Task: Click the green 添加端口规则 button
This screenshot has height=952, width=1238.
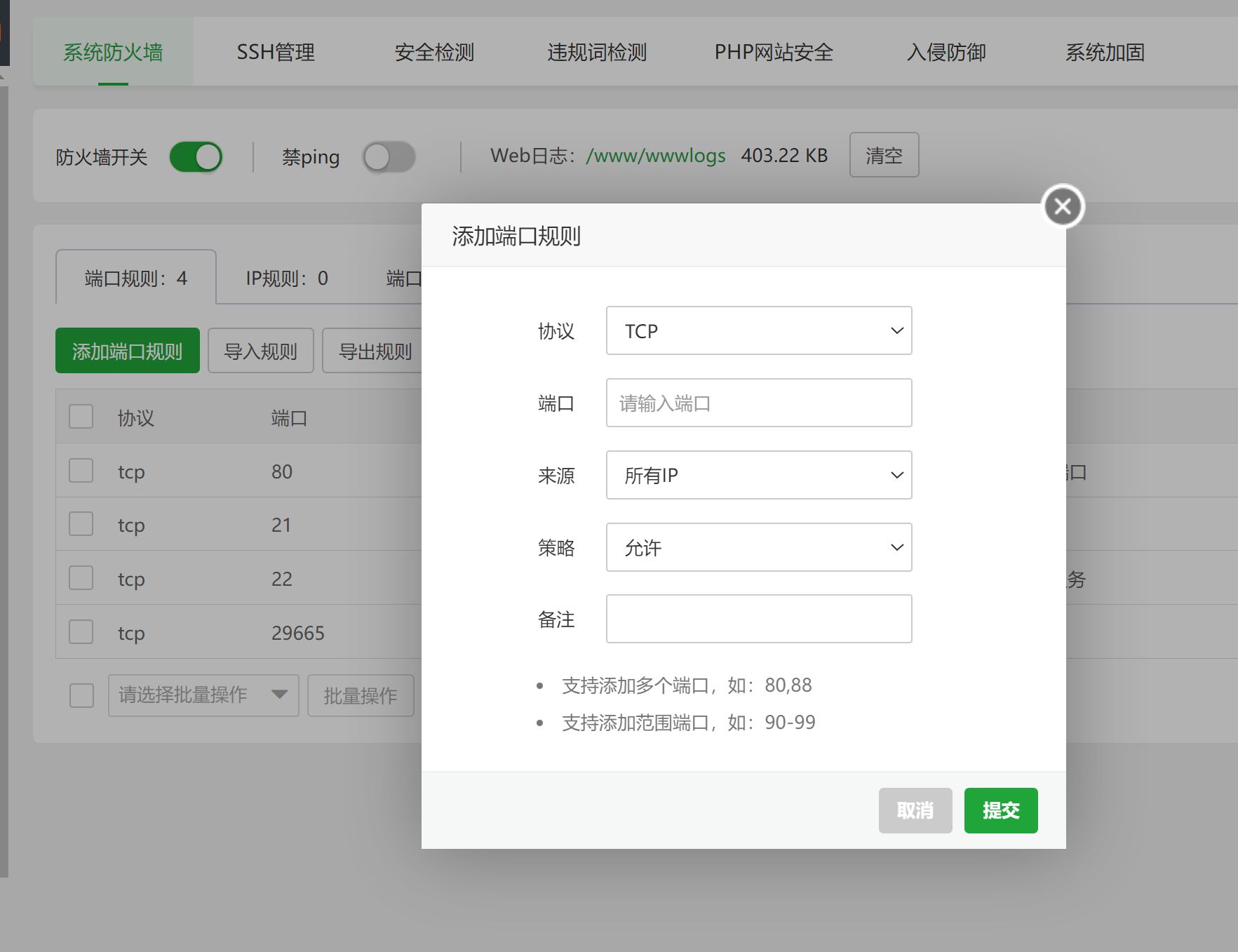Action: pos(128,351)
